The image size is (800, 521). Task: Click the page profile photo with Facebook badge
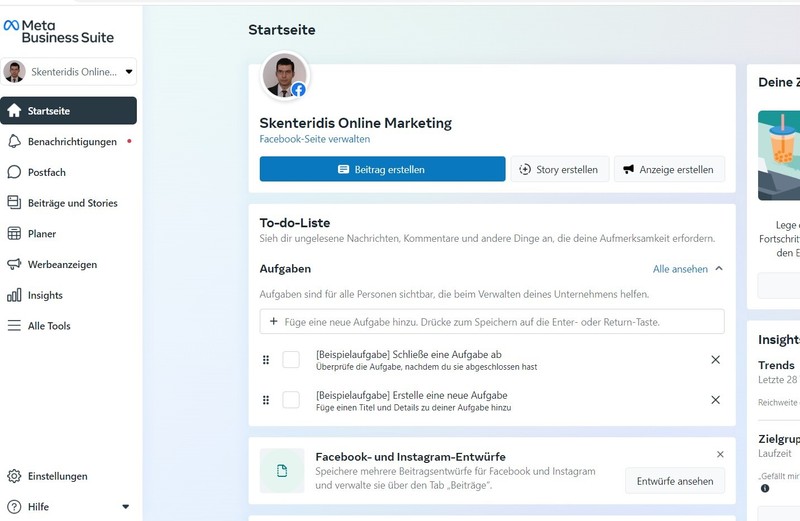[x=285, y=76]
